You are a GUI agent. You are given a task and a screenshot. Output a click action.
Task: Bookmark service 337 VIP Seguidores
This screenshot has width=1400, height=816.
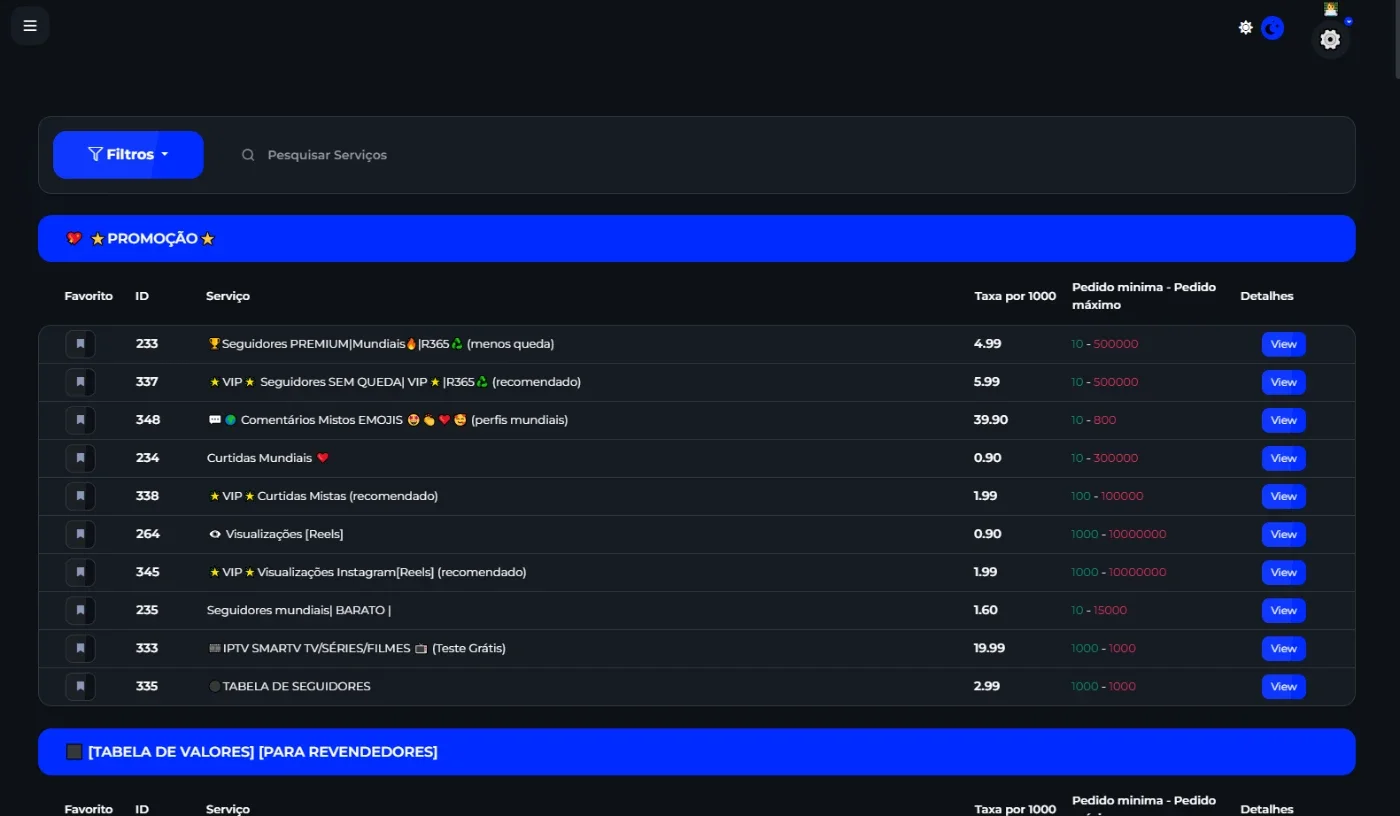(80, 382)
